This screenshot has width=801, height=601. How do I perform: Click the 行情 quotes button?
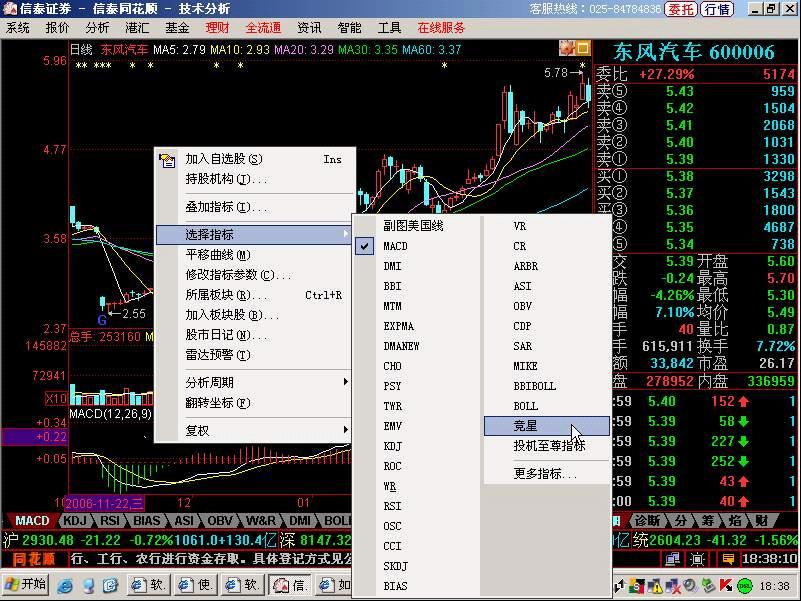tap(717, 9)
